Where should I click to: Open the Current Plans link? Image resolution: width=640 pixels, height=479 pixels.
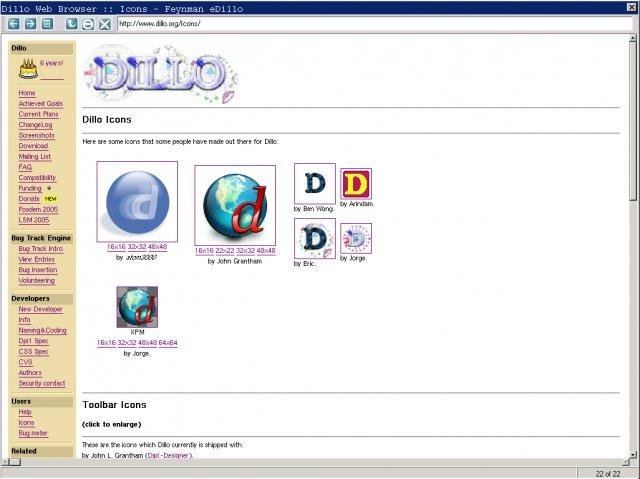pos(38,114)
